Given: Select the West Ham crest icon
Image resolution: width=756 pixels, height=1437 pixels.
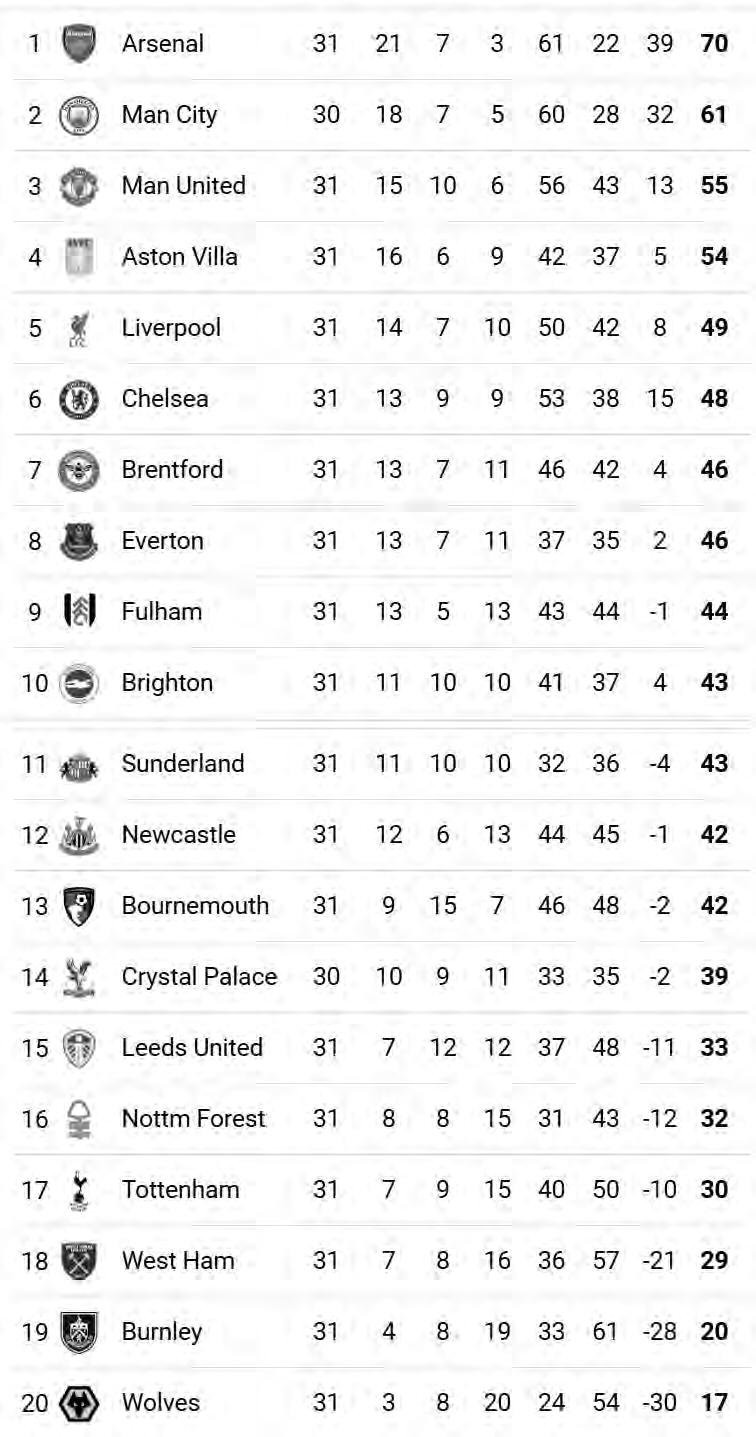Looking at the screenshot, I should (x=78, y=1261).
